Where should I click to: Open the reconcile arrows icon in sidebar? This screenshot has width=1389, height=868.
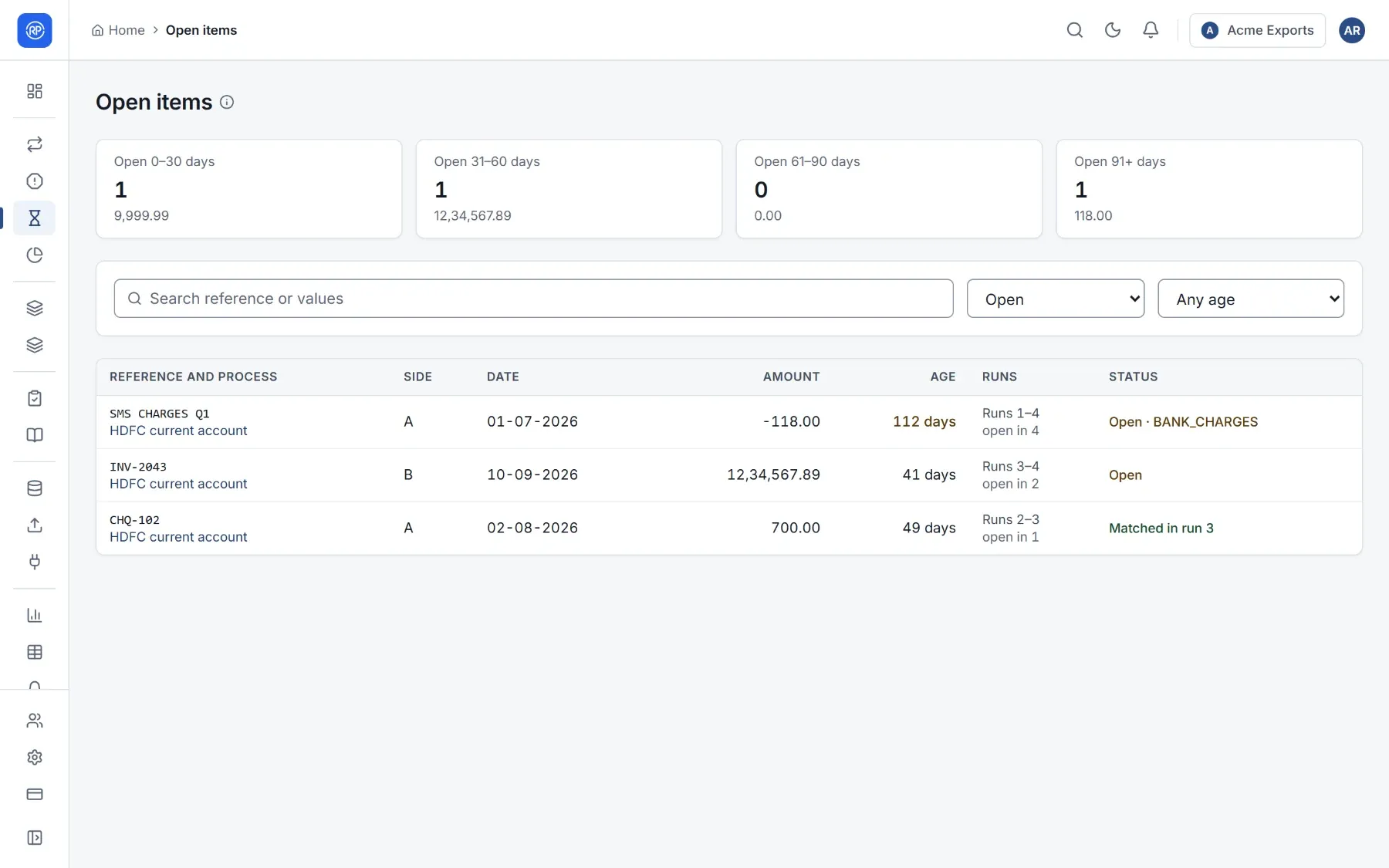(x=35, y=144)
